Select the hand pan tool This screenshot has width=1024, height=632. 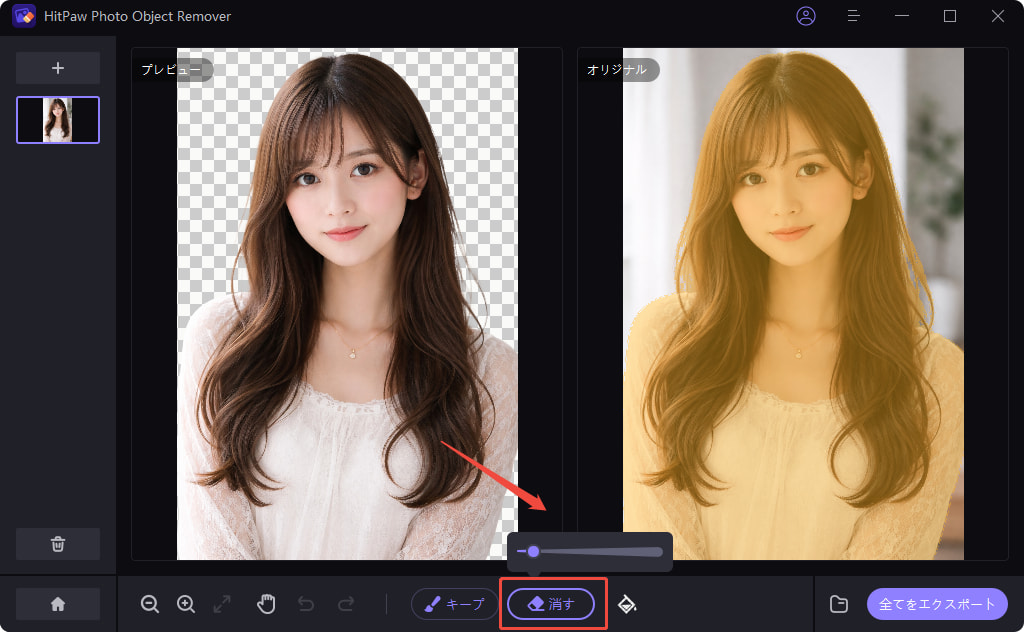click(266, 604)
